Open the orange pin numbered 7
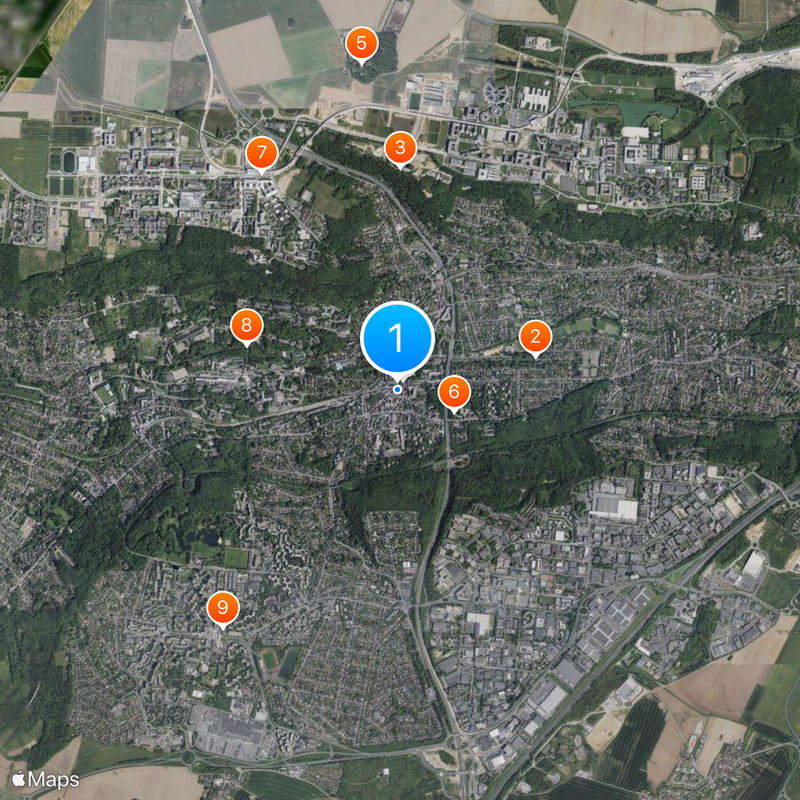Screen dimensions: 800x800 point(262,153)
